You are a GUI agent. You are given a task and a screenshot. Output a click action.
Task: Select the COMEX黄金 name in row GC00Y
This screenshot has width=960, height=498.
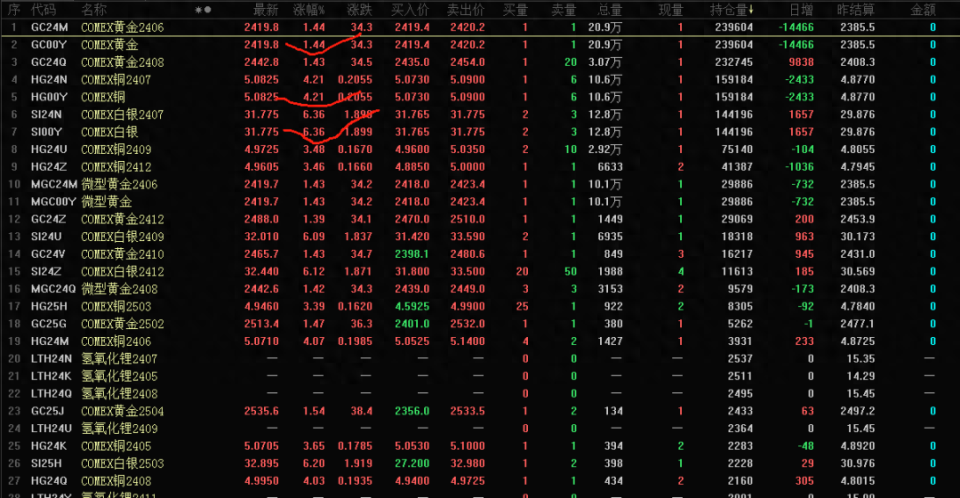110,45
